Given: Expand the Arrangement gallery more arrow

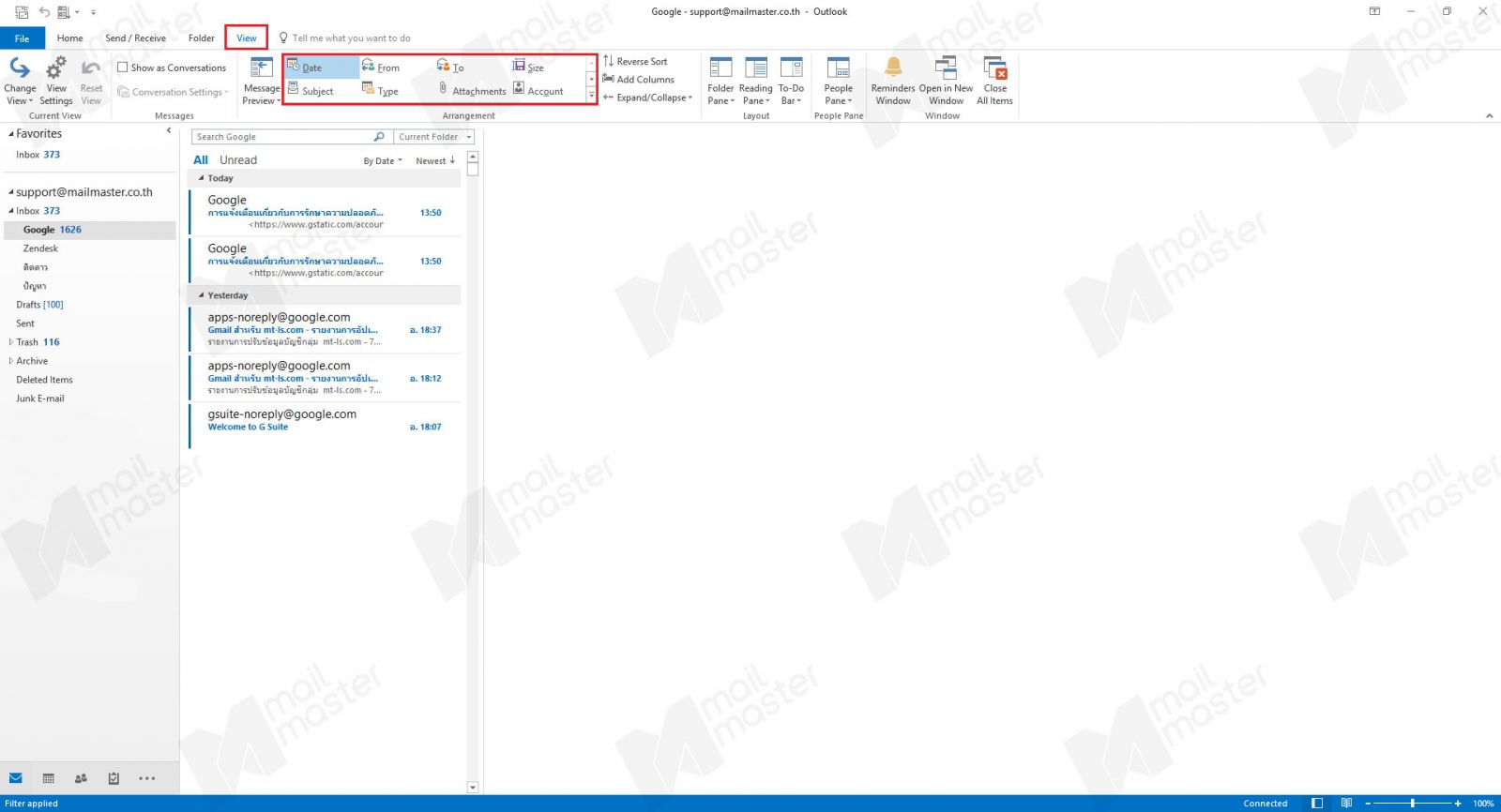Looking at the screenshot, I should 592,95.
